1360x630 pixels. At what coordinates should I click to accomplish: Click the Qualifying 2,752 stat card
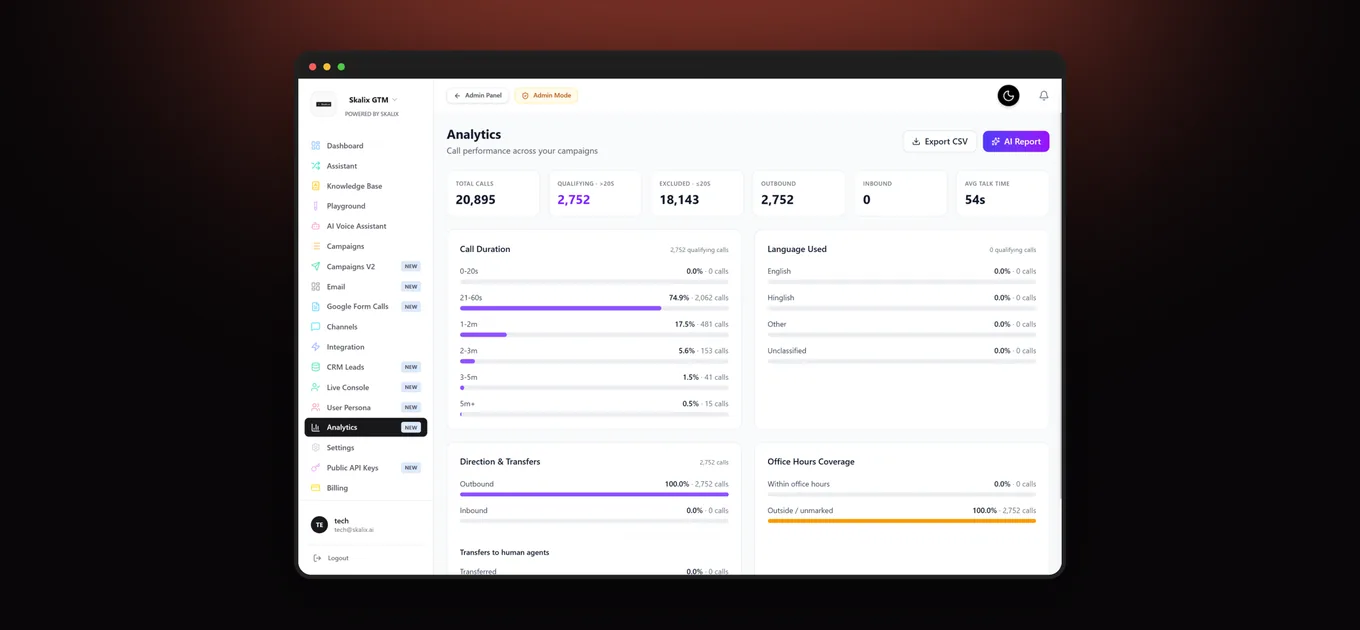point(595,193)
